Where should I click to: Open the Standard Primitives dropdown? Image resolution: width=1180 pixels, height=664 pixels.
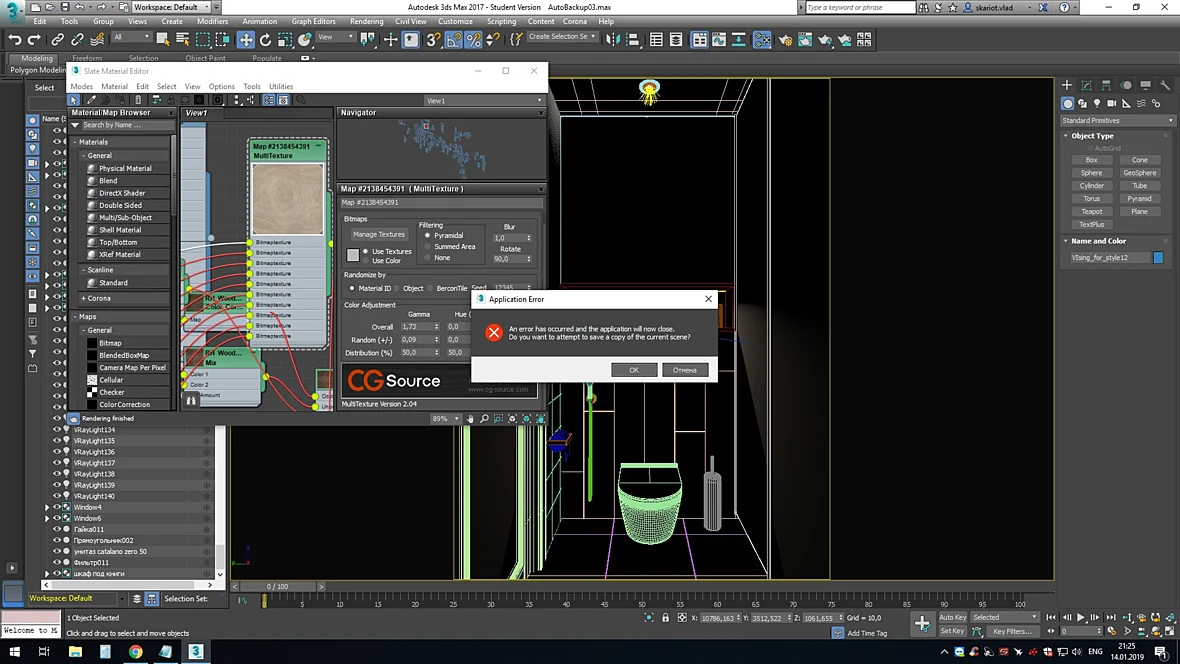tap(1117, 120)
